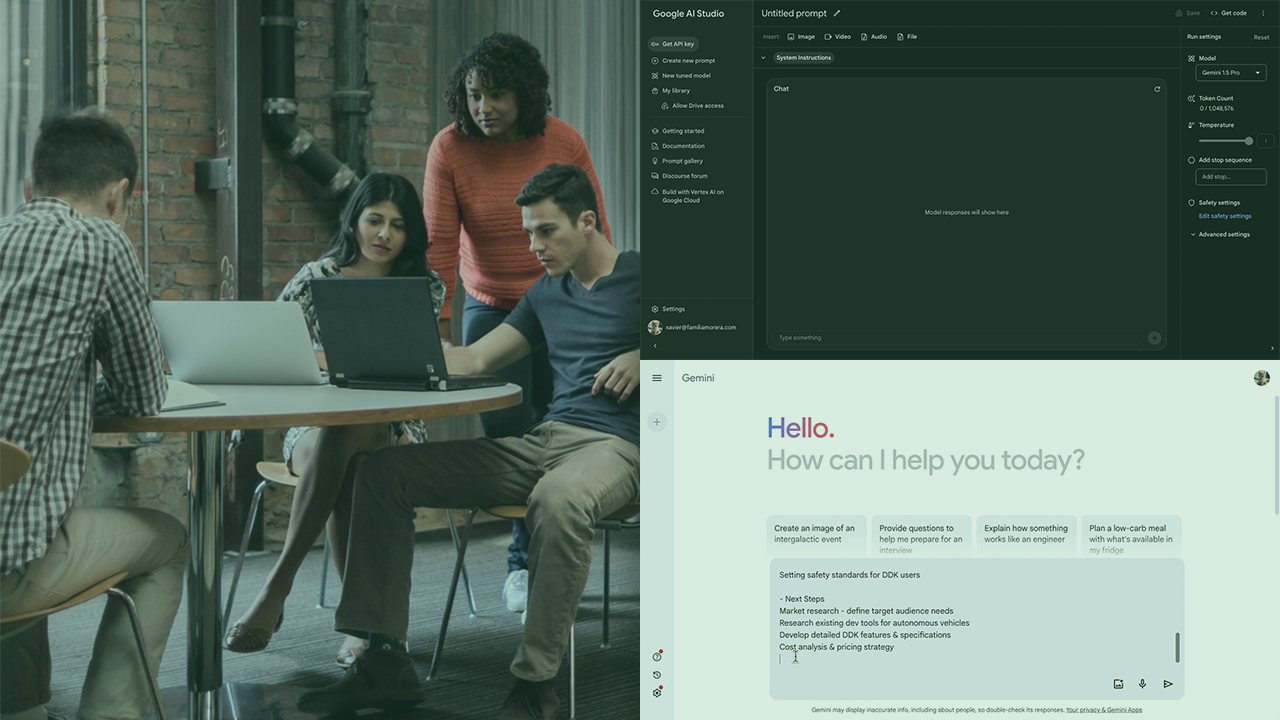Open the Gemini 1.5 Pro model dropdown
This screenshot has width=1280, height=720.
point(1231,73)
